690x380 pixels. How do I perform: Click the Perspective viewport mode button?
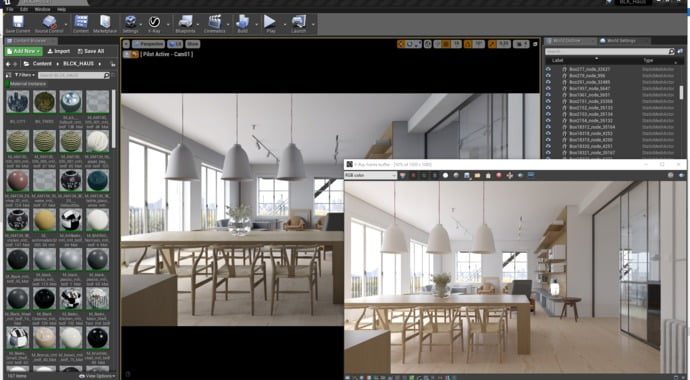(x=148, y=44)
